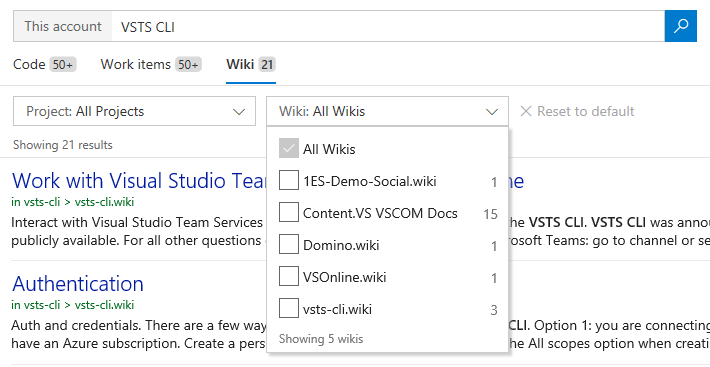Check the 1ES-Demo-Social.wiki checkbox
710x367 pixels.
tap(288, 181)
